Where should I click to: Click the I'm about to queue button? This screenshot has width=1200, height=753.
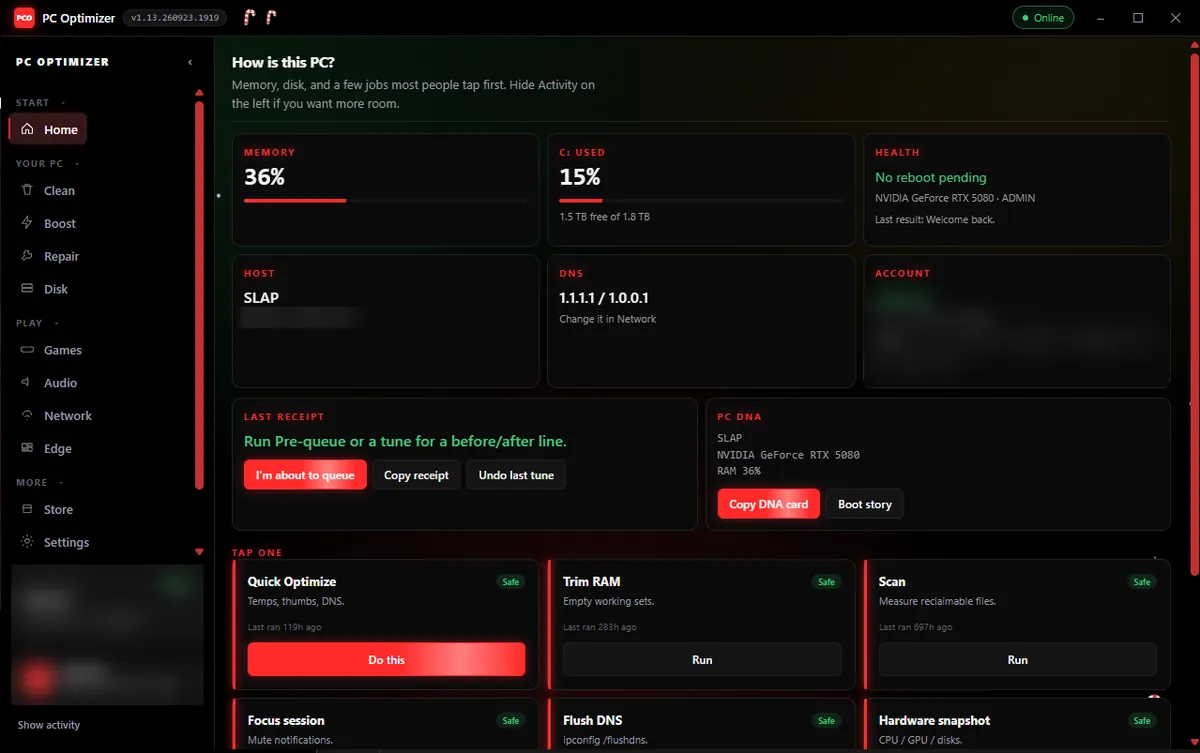point(305,475)
